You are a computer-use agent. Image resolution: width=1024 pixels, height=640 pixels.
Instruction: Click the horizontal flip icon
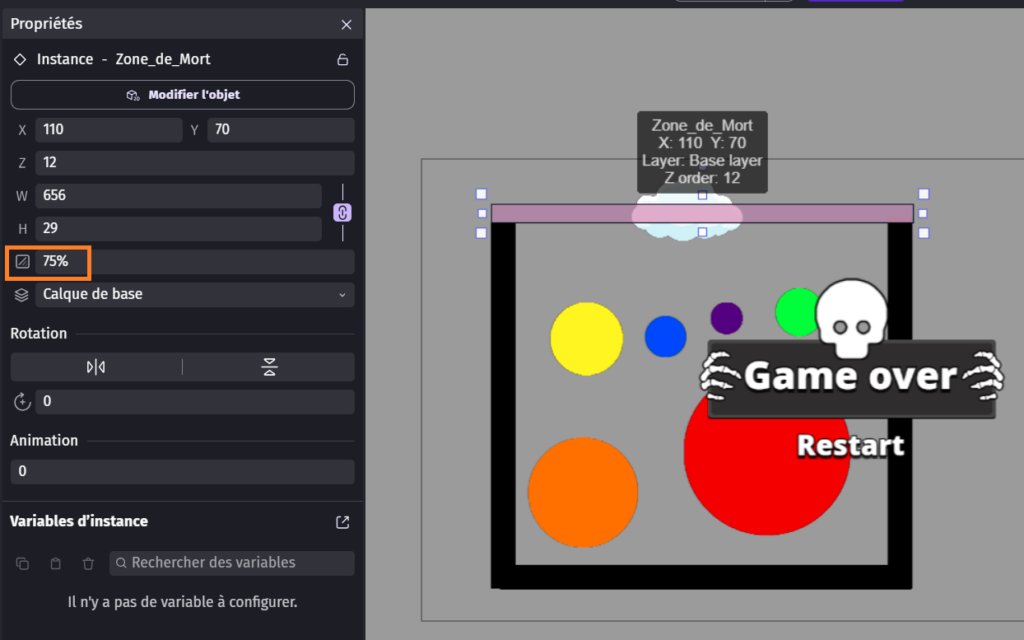(96, 367)
